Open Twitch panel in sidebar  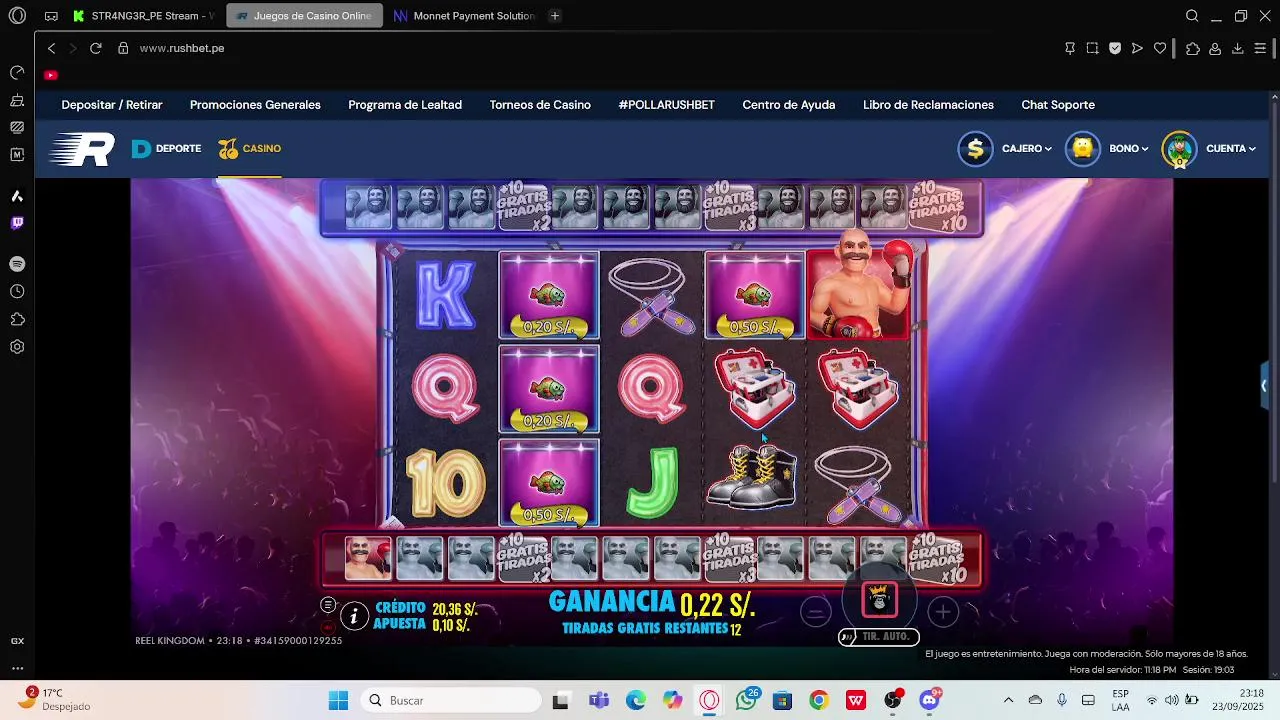[x=17, y=224]
